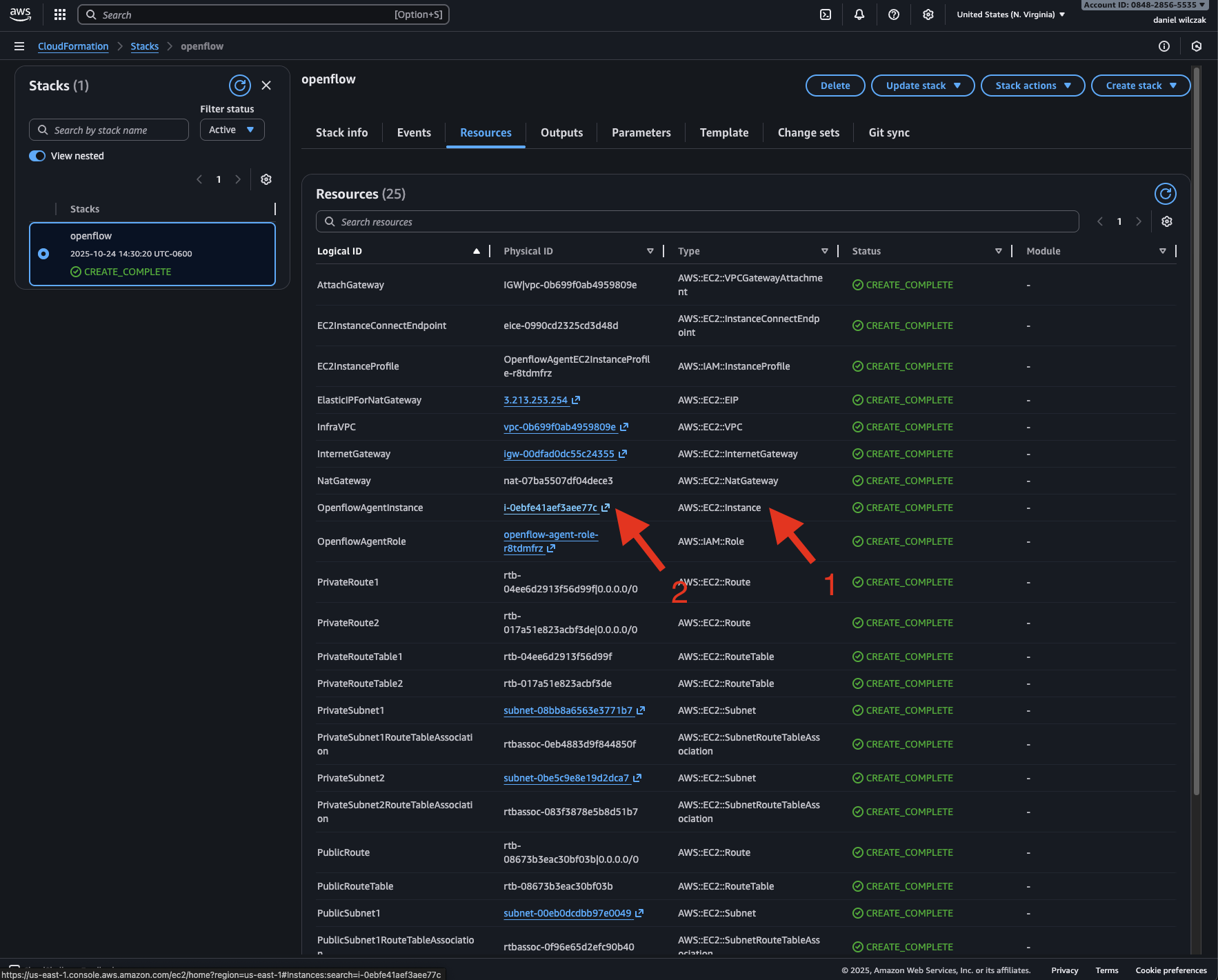This screenshot has height=980, width=1218.
Task: Click the Delete stack button
Action: pyautogui.click(x=835, y=86)
